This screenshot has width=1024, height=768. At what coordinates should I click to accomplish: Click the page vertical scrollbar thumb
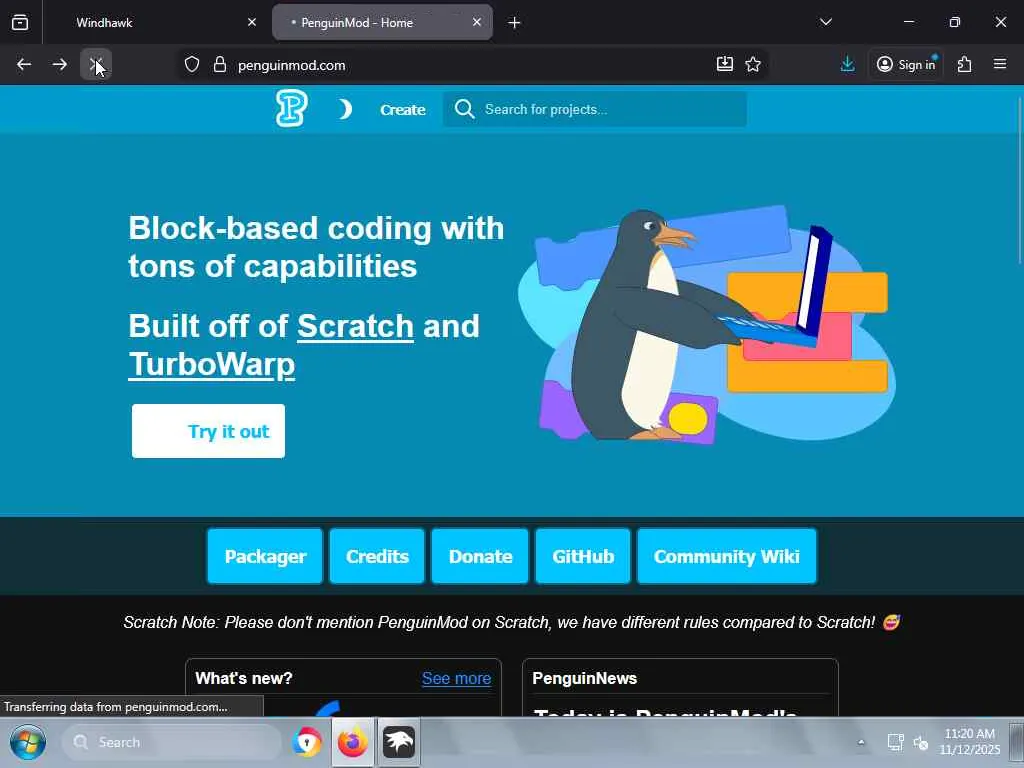(1020, 181)
